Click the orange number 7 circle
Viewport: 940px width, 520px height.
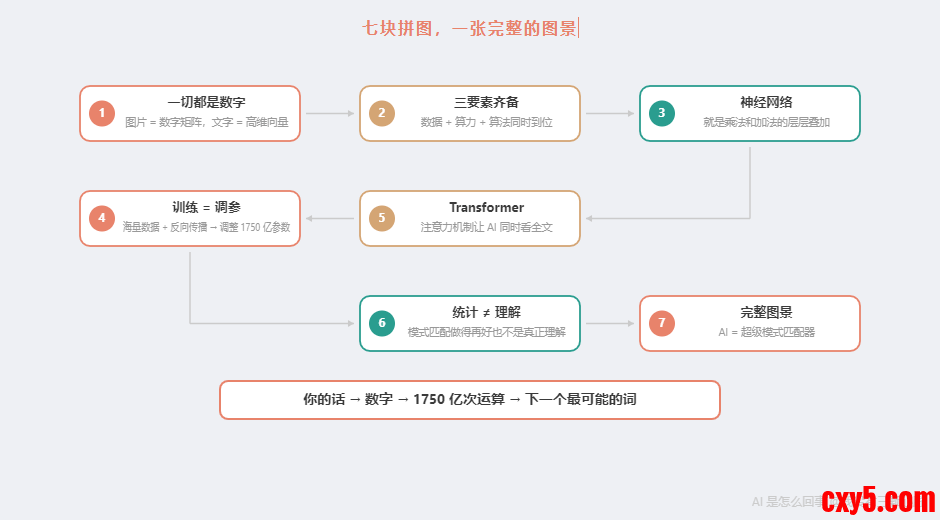[x=661, y=323]
